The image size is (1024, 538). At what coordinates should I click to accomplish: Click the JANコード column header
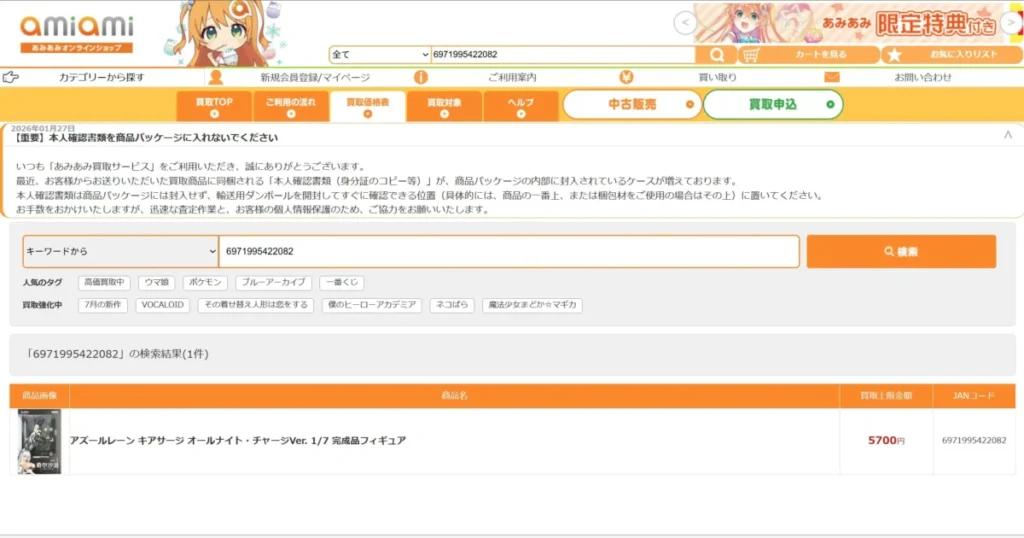974,396
